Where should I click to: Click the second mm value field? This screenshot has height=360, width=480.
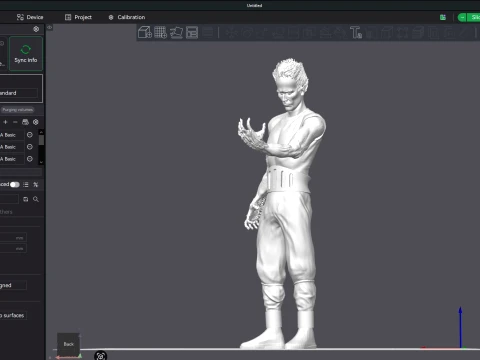point(13,248)
